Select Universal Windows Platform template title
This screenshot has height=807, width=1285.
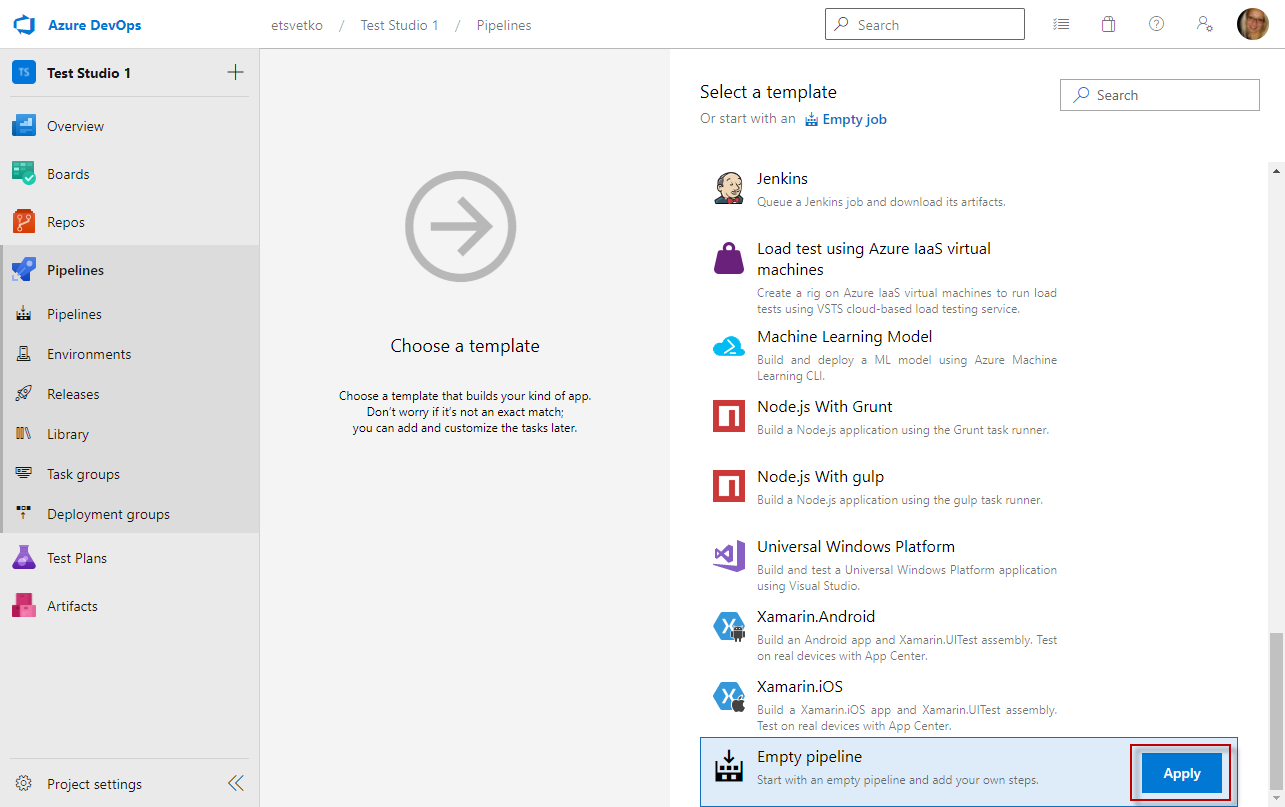click(856, 547)
